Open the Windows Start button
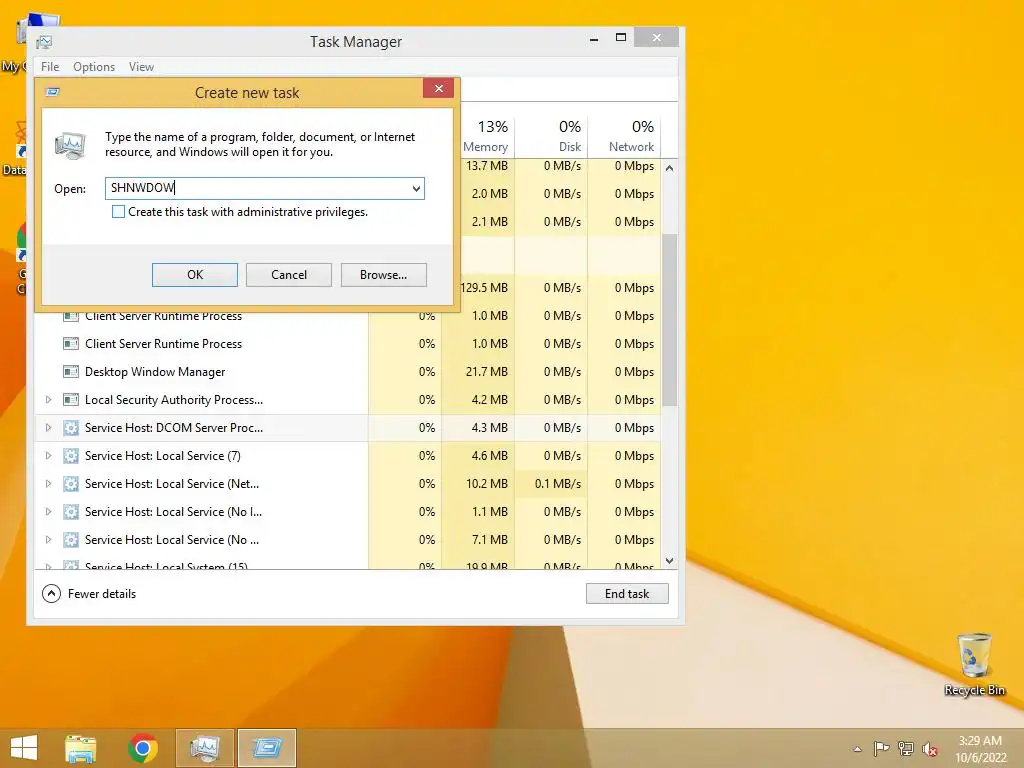Screen dimensions: 1024x768 click(x=24, y=748)
